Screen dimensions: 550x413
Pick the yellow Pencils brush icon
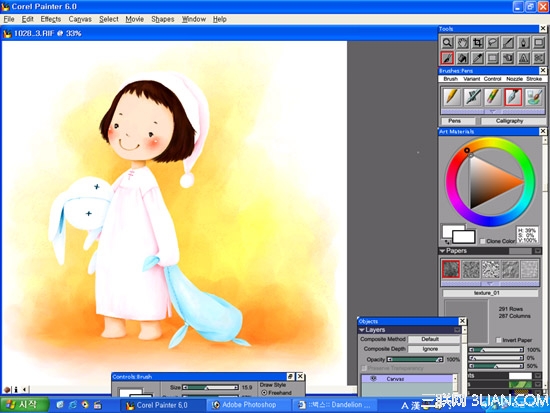pos(452,97)
